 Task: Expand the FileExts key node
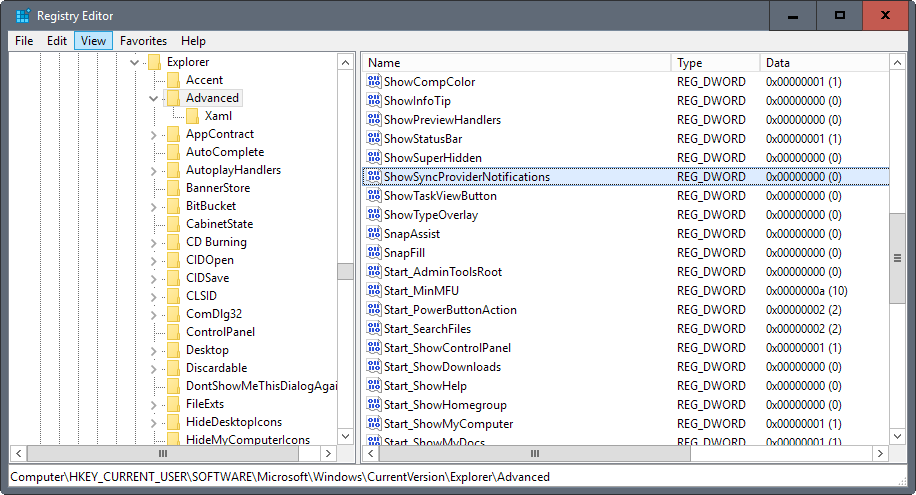coord(153,404)
